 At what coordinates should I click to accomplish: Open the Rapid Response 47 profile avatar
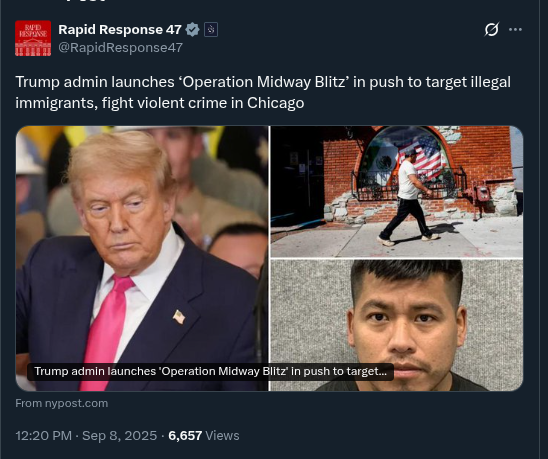(x=33, y=38)
